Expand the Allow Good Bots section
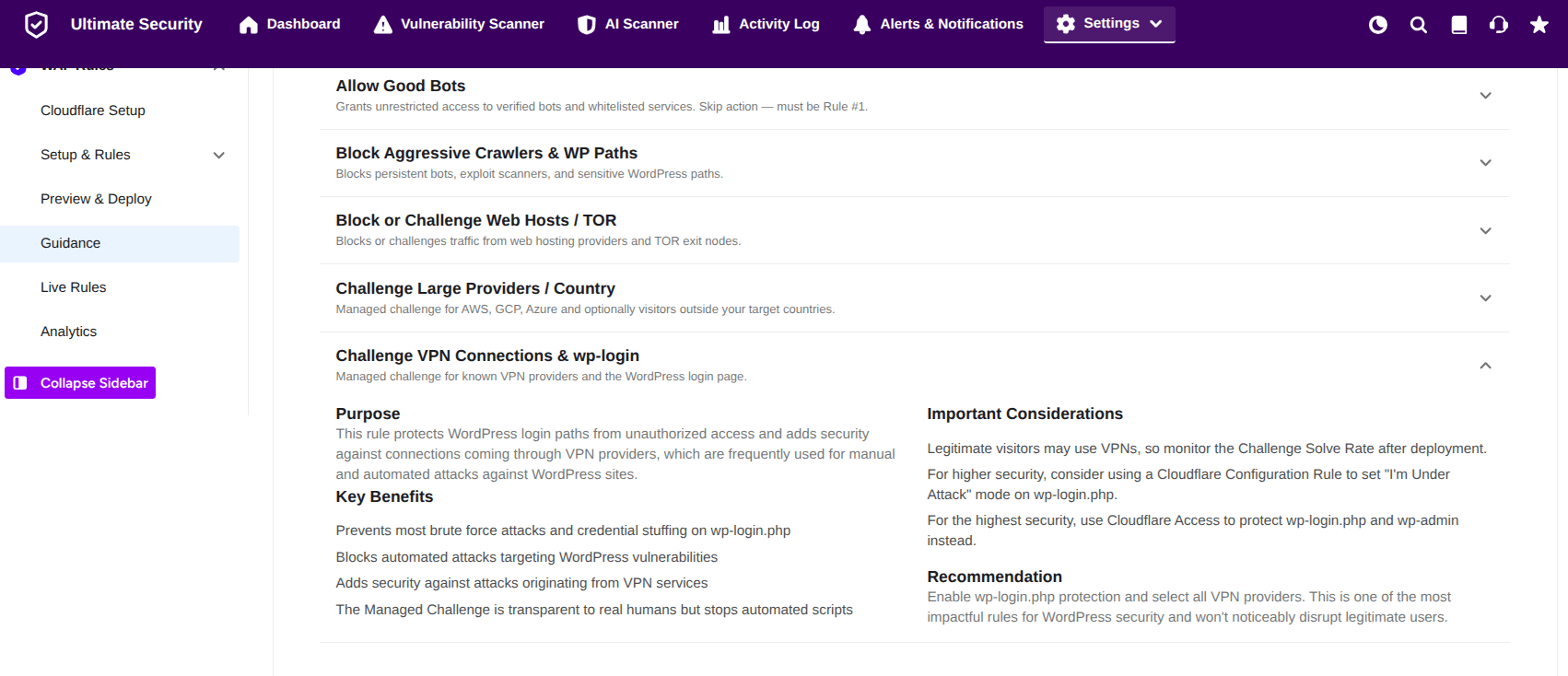This screenshot has height=676, width=1568. [x=1485, y=96]
